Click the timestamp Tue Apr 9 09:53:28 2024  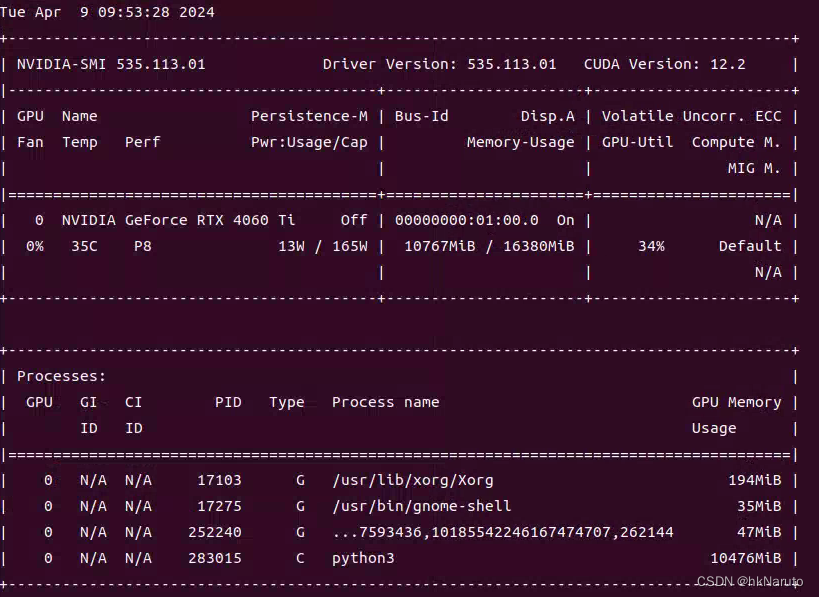[107, 12]
